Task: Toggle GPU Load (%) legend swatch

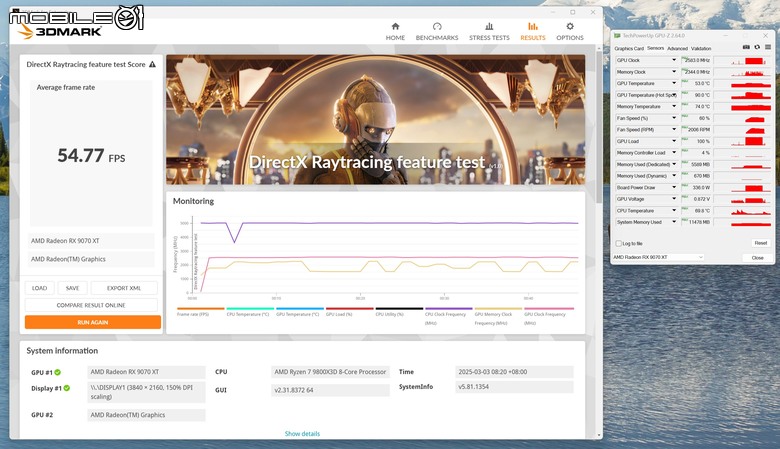Action: point(349,309)
